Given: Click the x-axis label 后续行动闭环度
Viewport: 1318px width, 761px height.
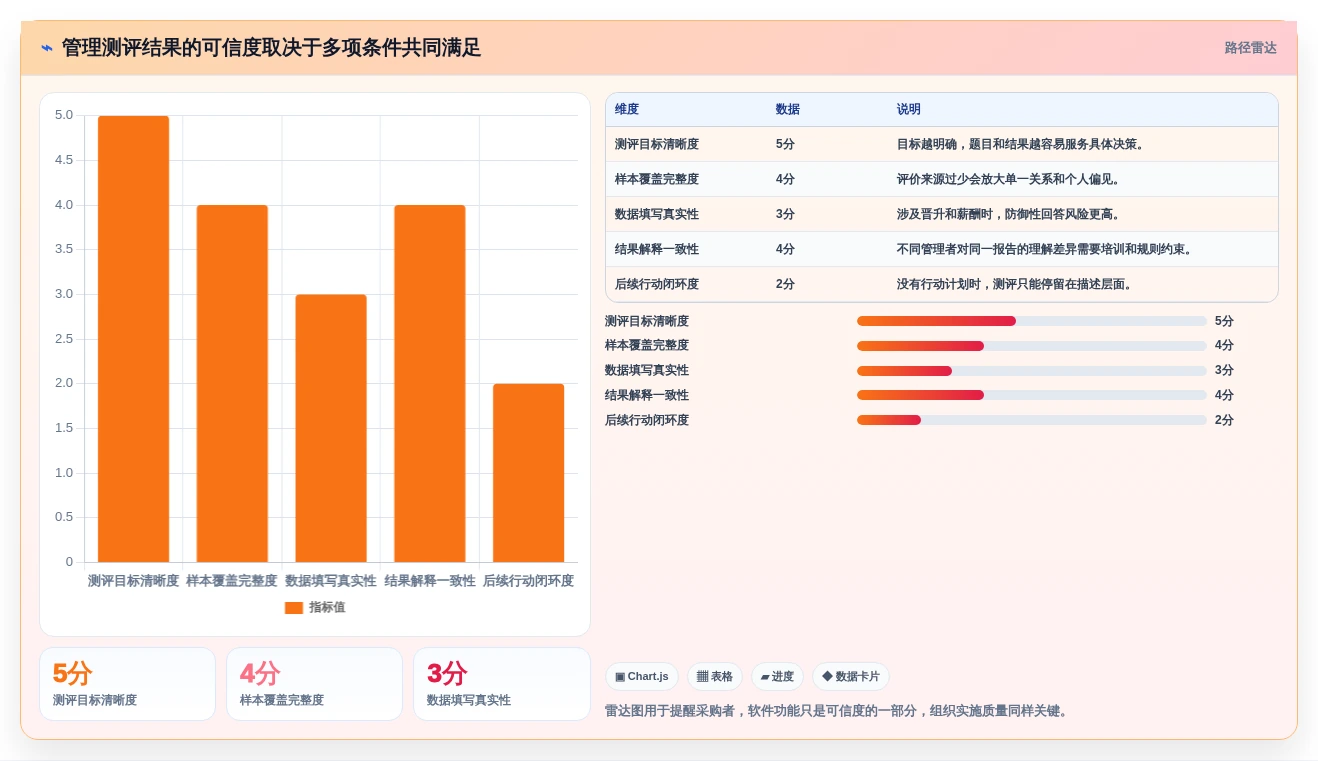Looking at the screenshot, I should point(528,581).
